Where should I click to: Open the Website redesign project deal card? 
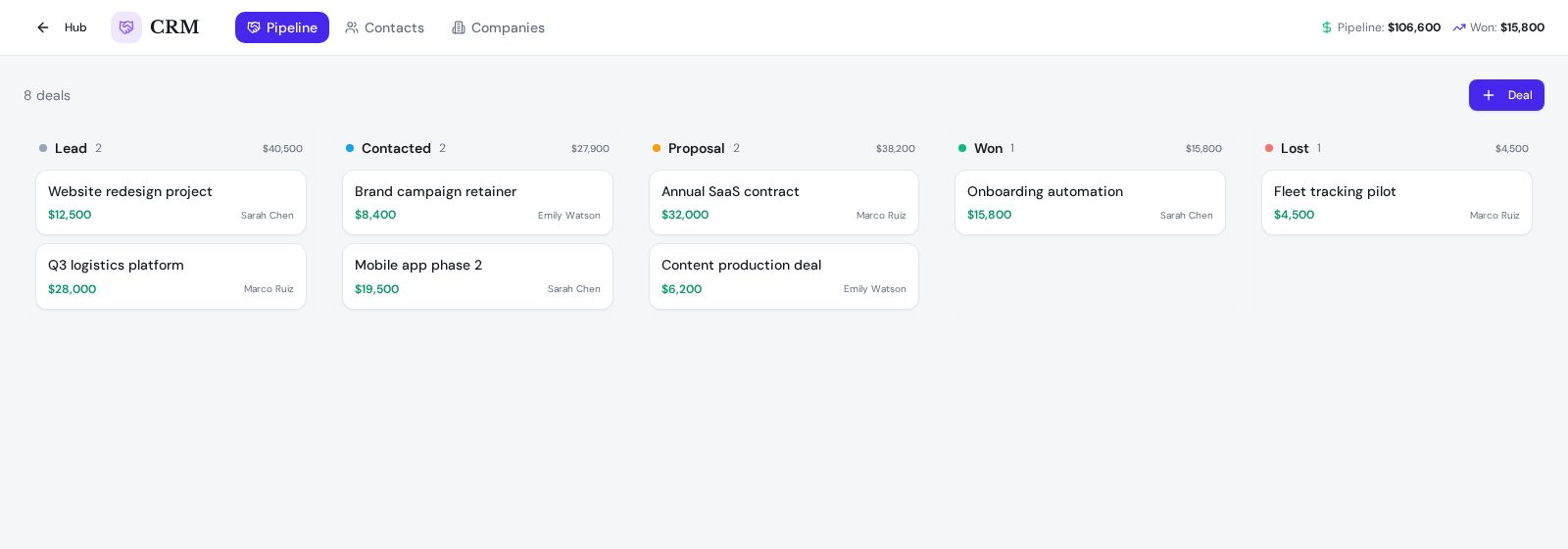[x=171, y=203]
